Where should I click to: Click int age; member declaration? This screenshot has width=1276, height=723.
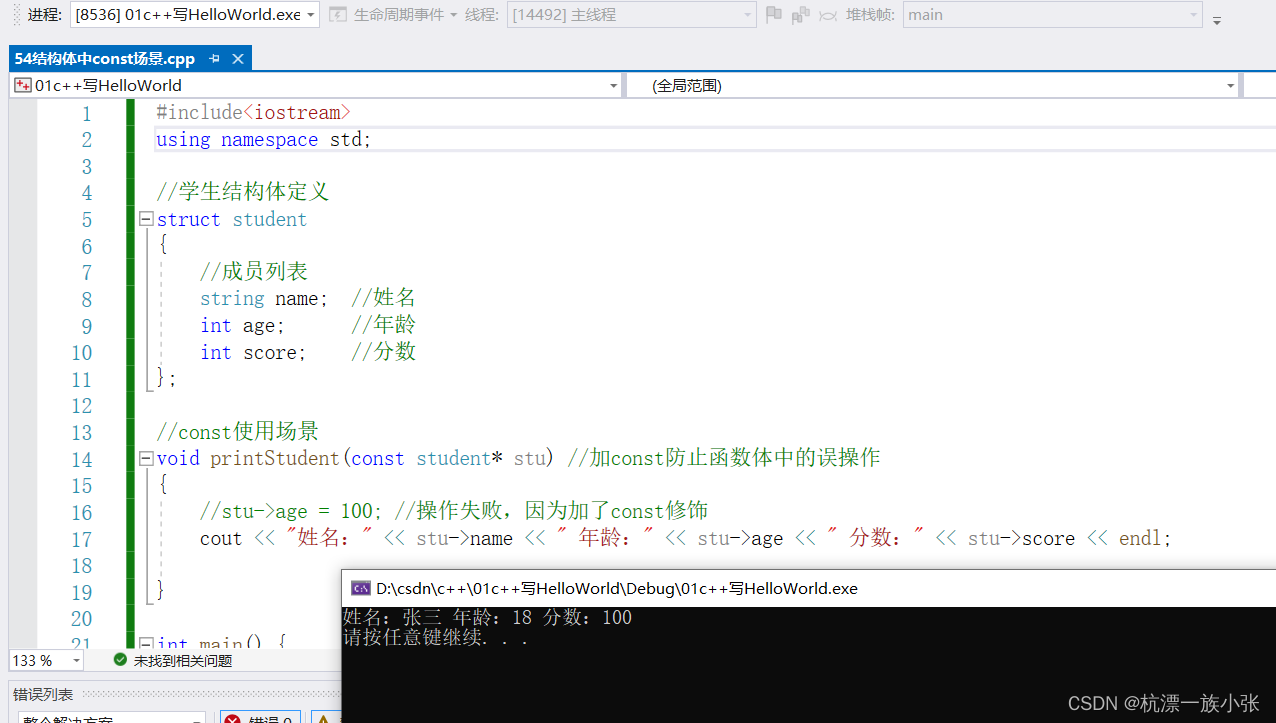(243, 326)
